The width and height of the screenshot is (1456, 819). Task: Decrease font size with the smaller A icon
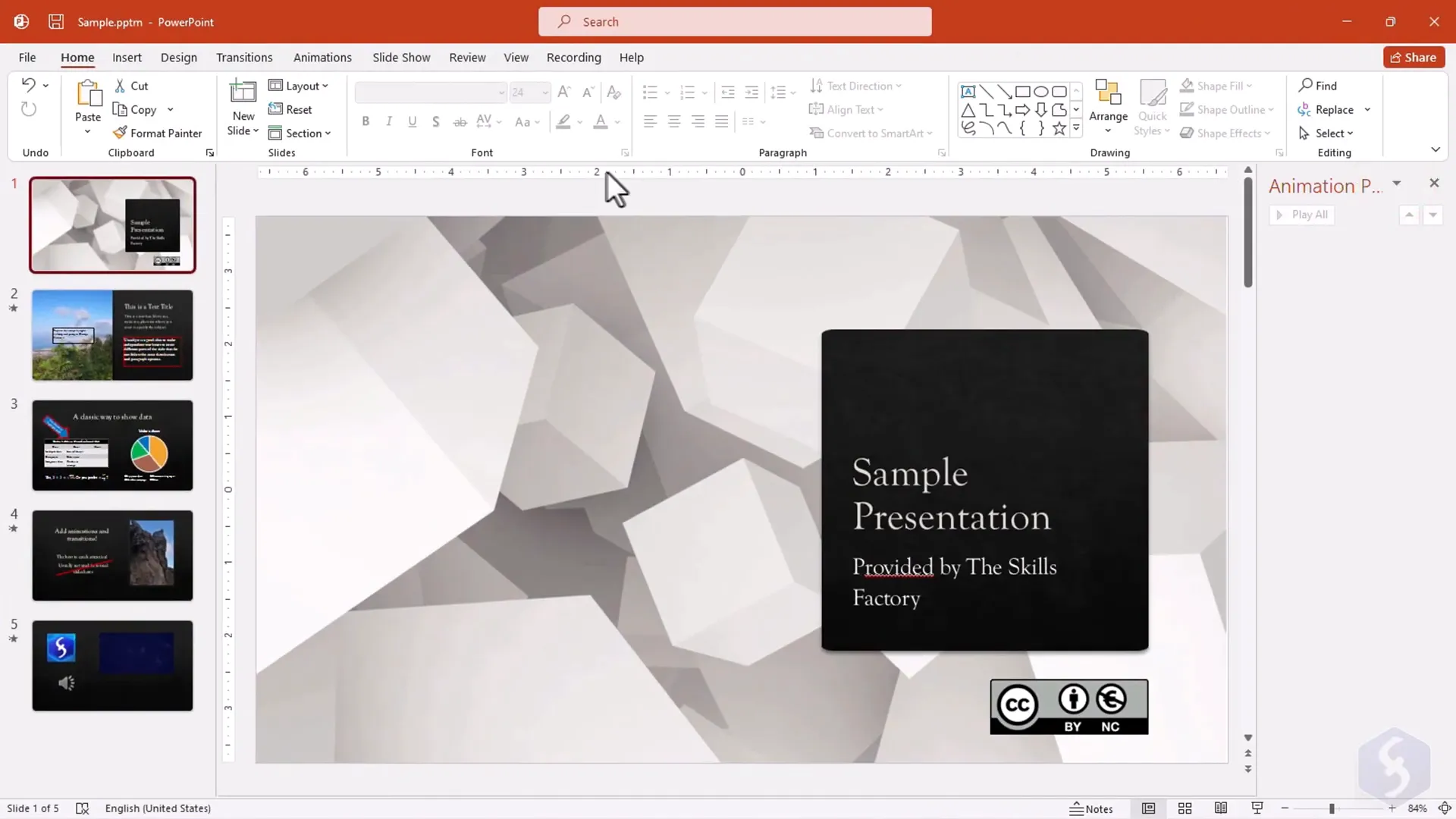[588, 93]
